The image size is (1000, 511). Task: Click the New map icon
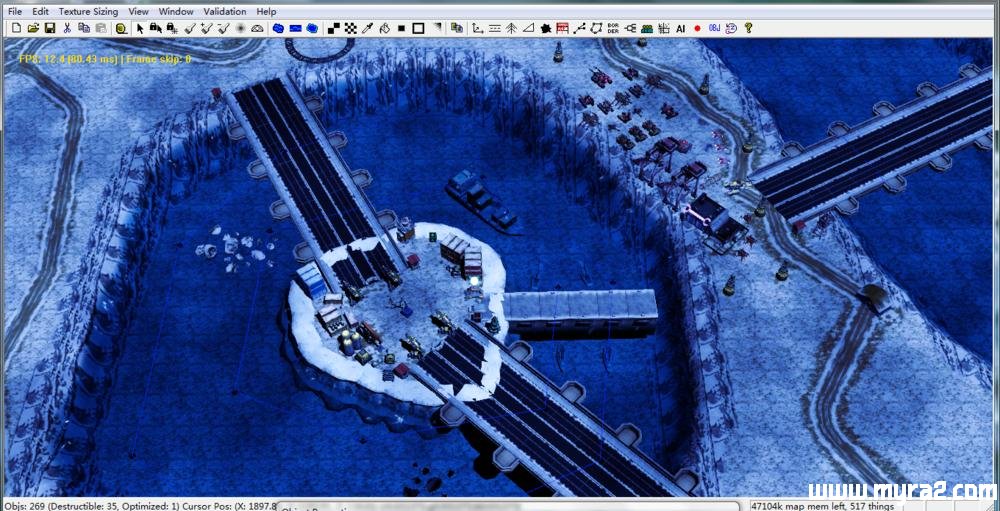tap(15, 28)
